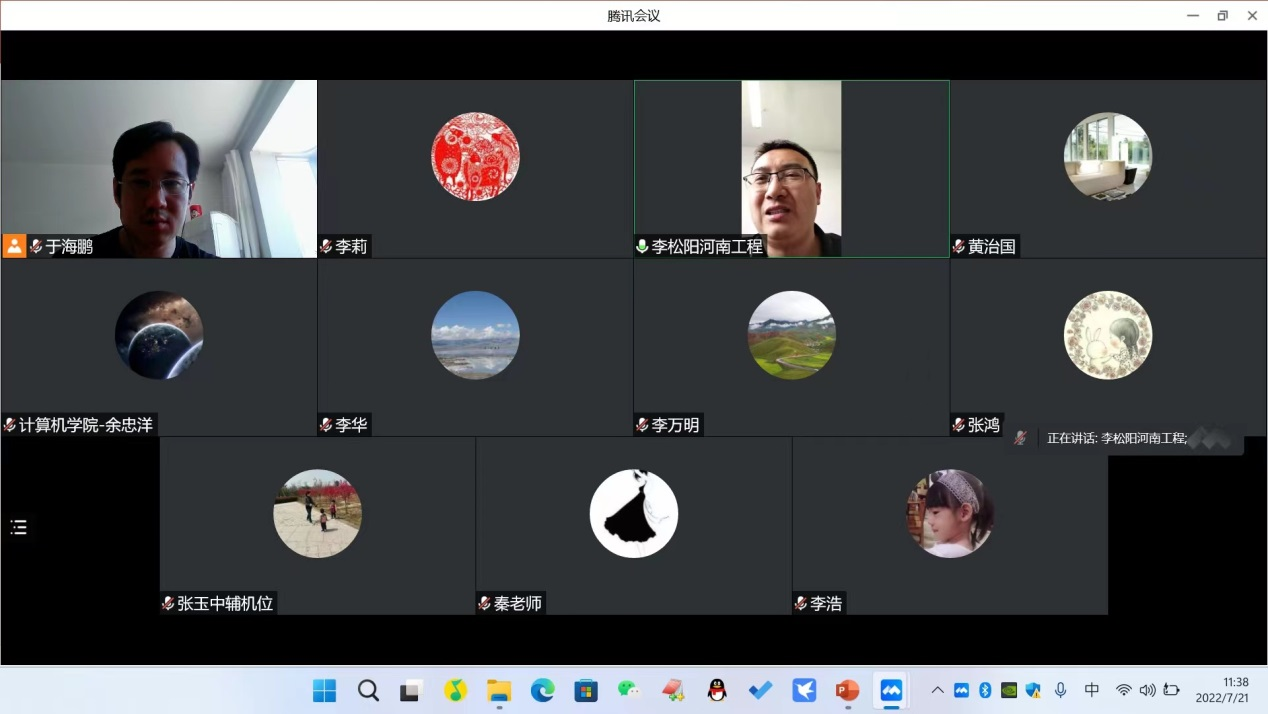Image resolution: width=1268 pixels, height=714 pixels.
Task: Click the name label 计算机学院-余忠洋
Action: pos(86,425)
